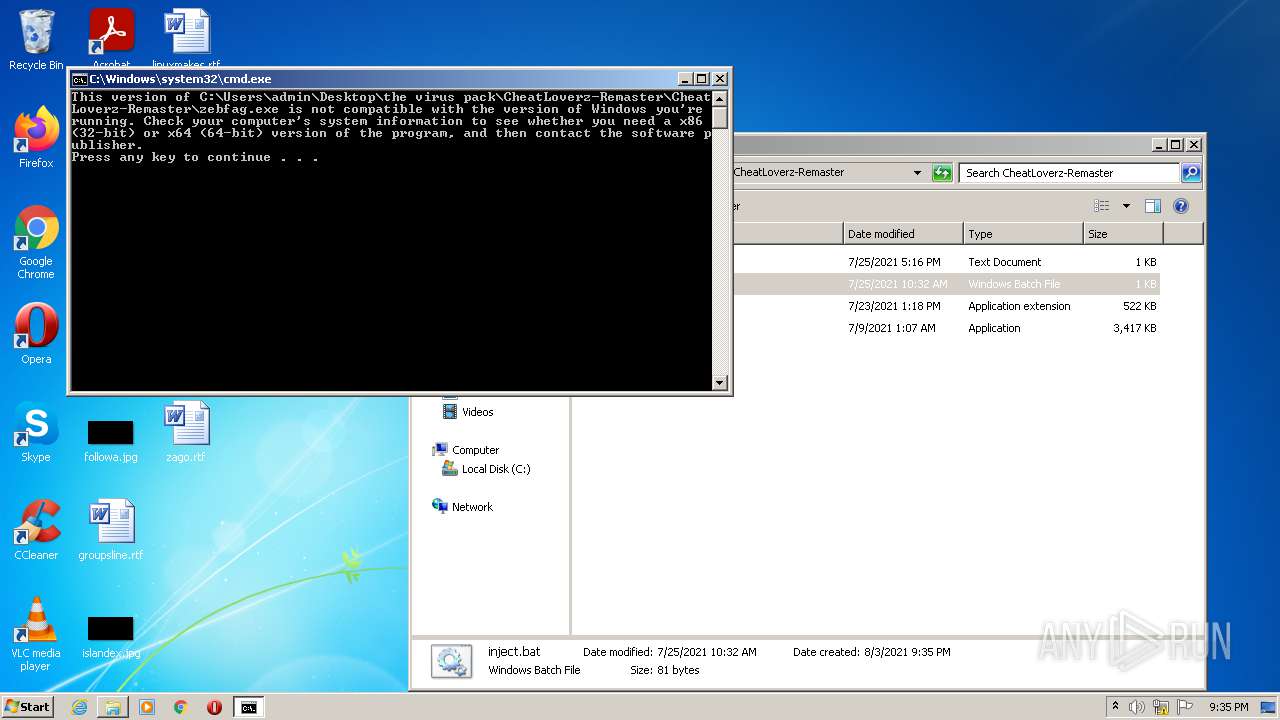Click the Explorer refresh button
This screenshot has height=720, width=1280.
tap(942, 173)
